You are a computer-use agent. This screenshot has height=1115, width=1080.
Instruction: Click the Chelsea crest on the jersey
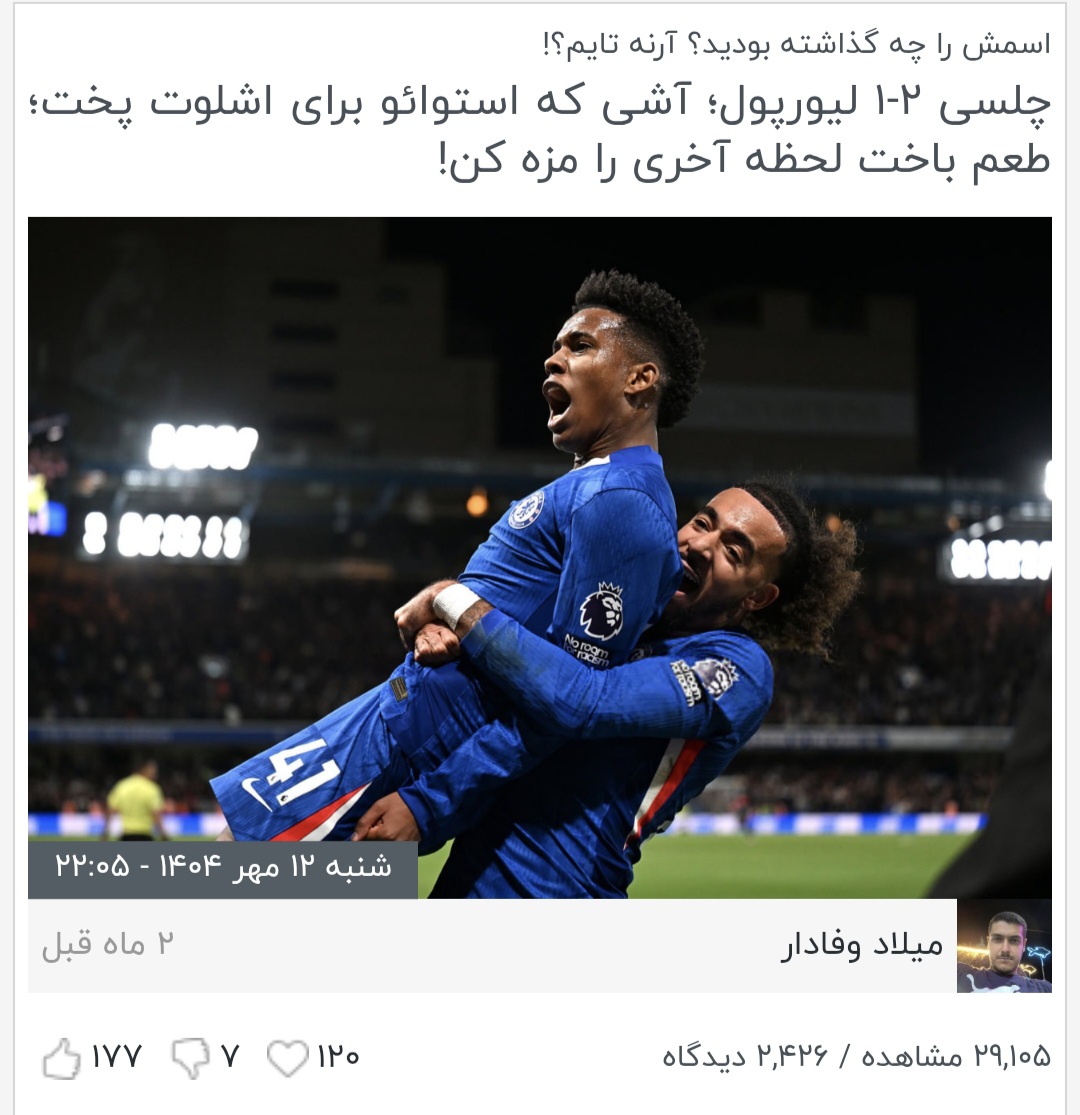pos(526,510)
